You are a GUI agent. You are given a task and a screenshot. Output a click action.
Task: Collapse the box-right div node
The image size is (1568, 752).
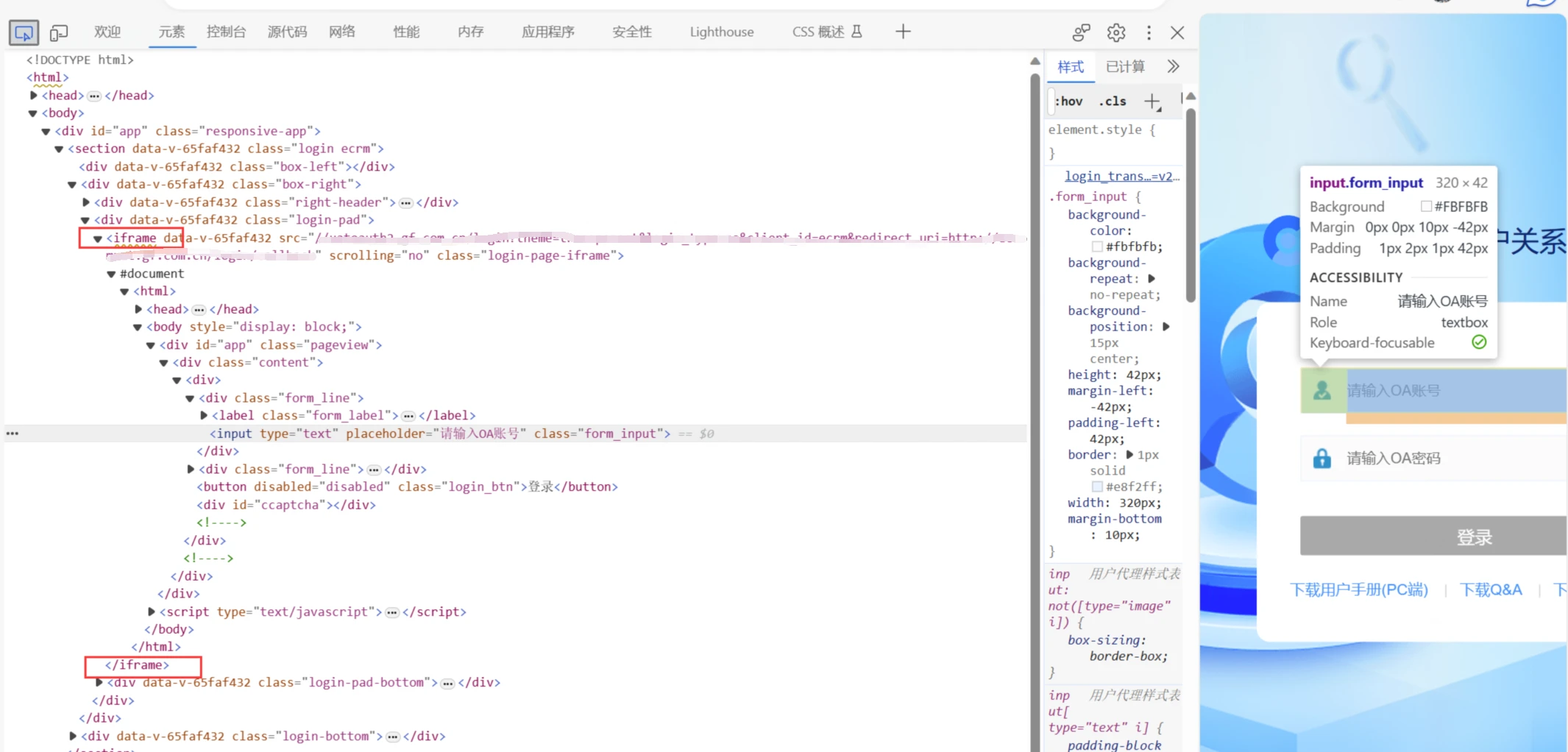(72, 185)
